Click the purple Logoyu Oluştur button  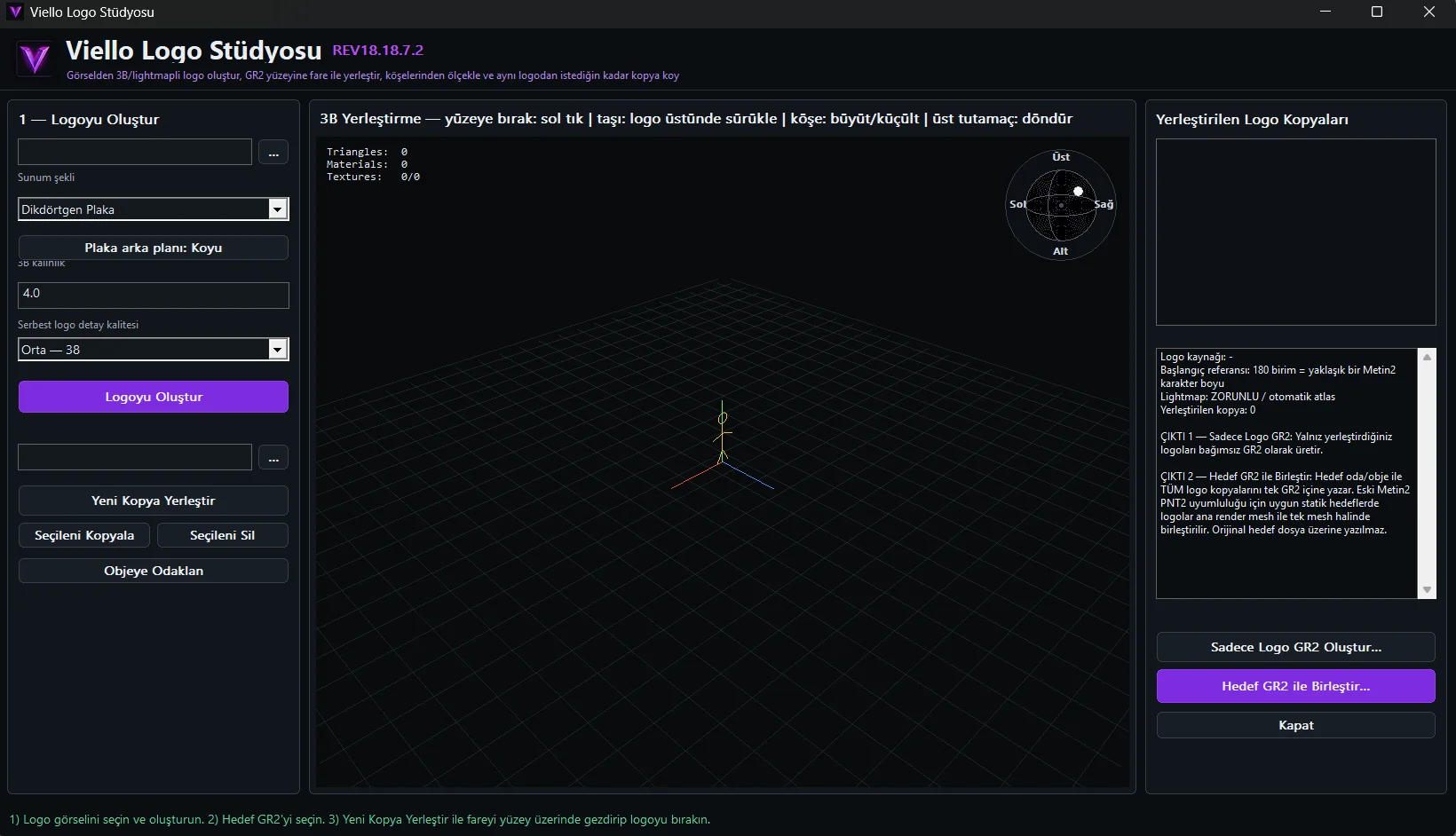point(154,397)
